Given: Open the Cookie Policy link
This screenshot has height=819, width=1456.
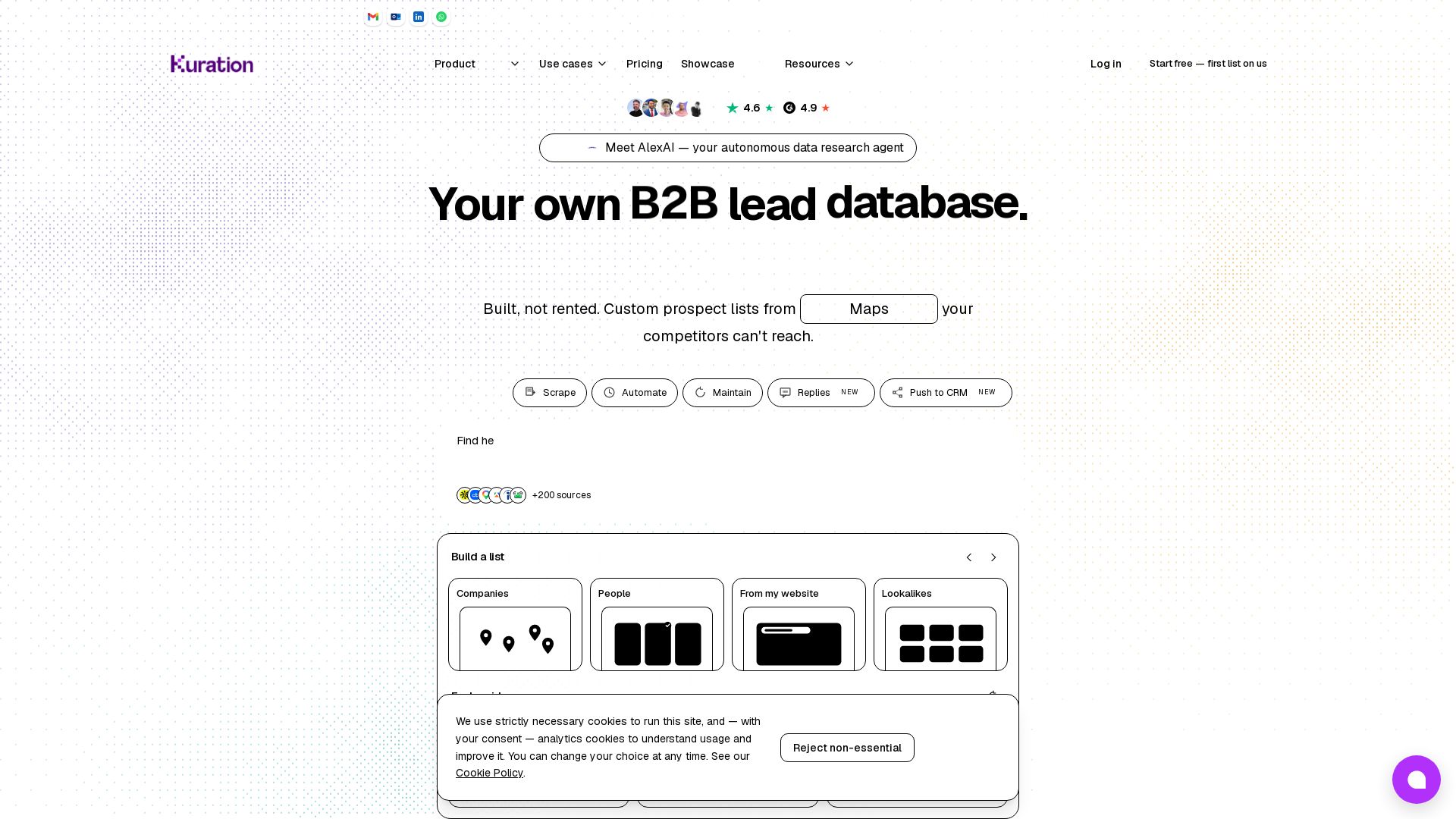Looking at the screenshot, I should 489,773.
